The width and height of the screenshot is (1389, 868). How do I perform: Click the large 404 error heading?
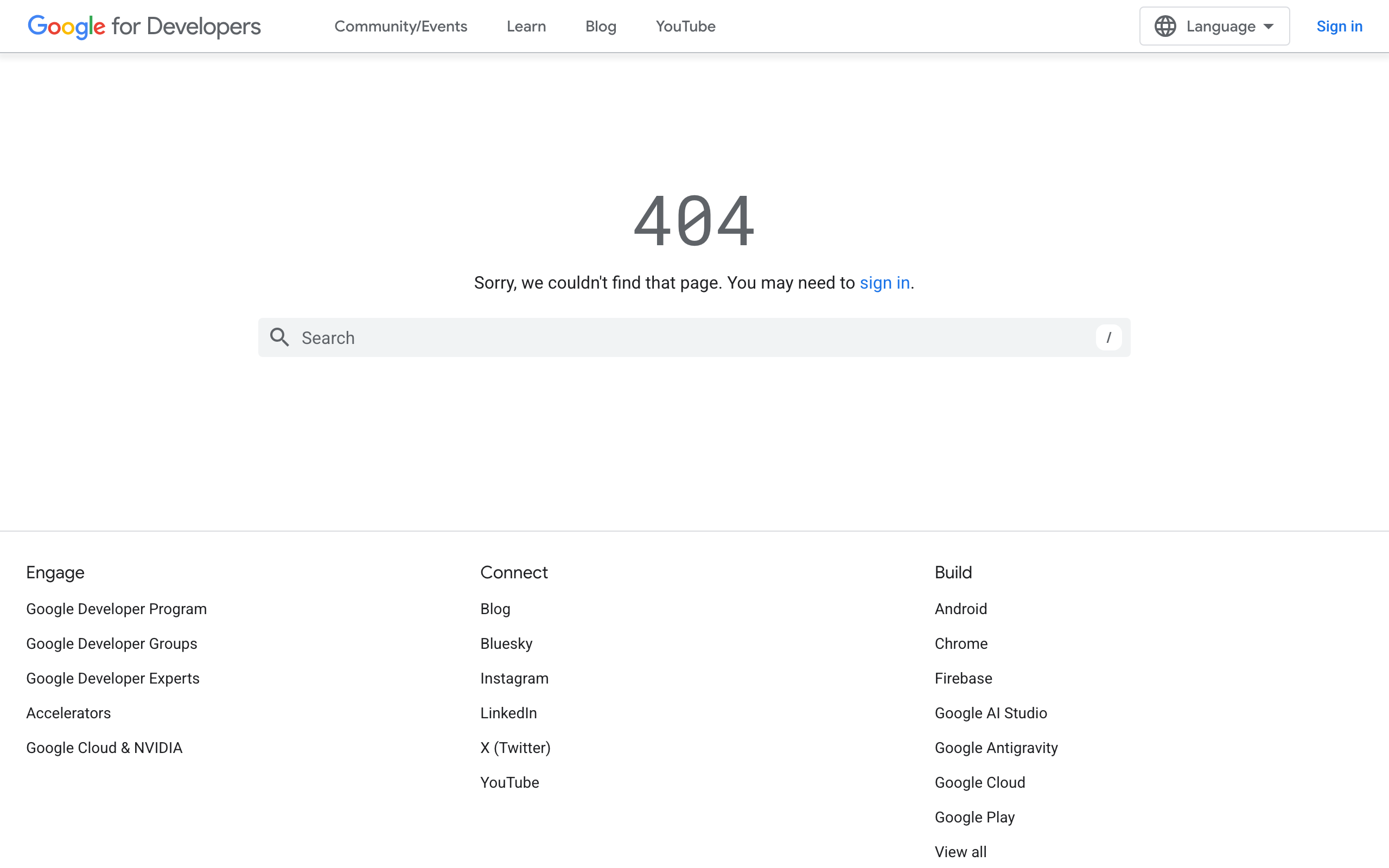[x=694, y=220]
